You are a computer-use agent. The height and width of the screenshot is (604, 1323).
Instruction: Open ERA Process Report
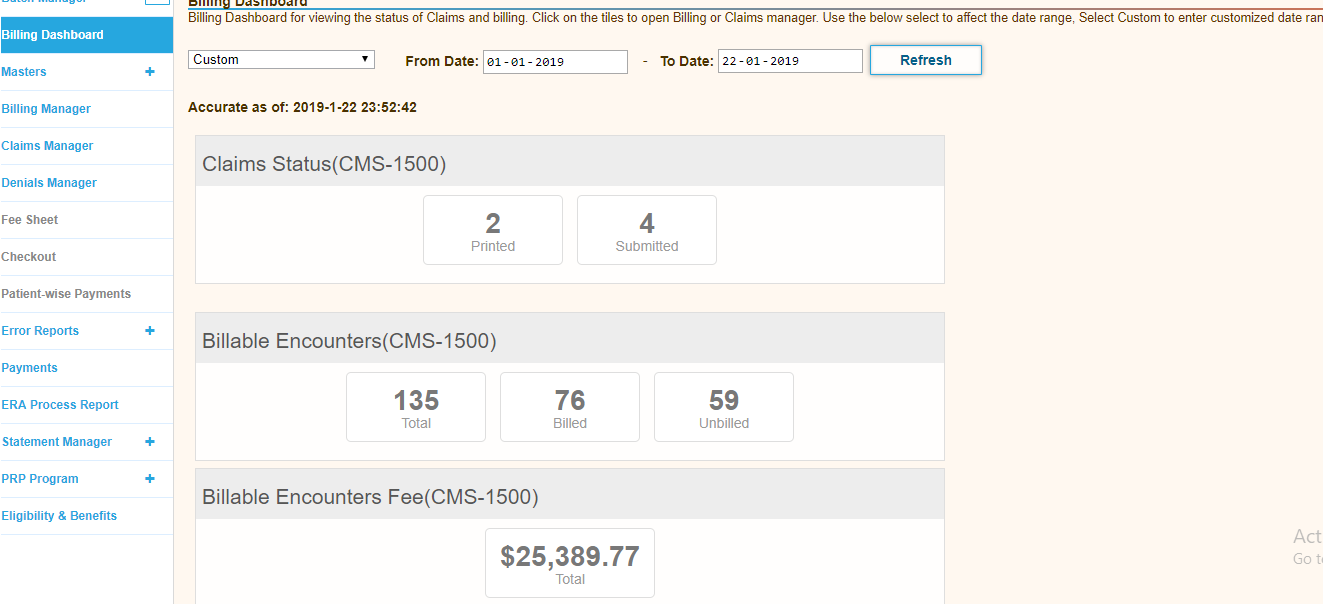pos(60,405)
